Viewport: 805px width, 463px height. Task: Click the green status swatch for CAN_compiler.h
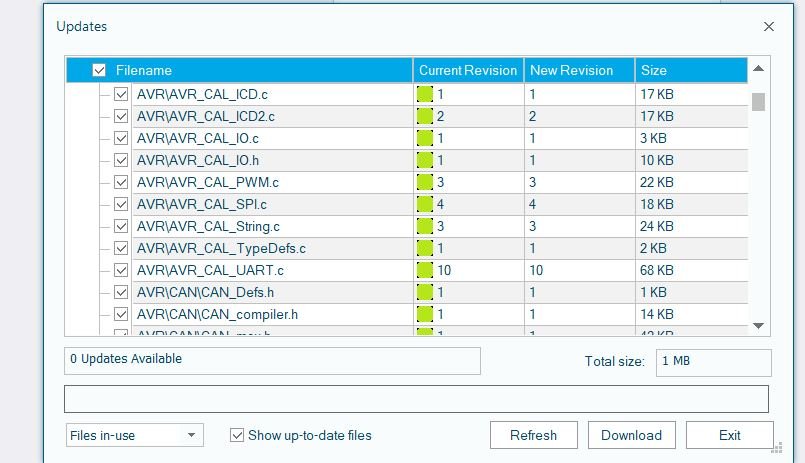point(425,314)
